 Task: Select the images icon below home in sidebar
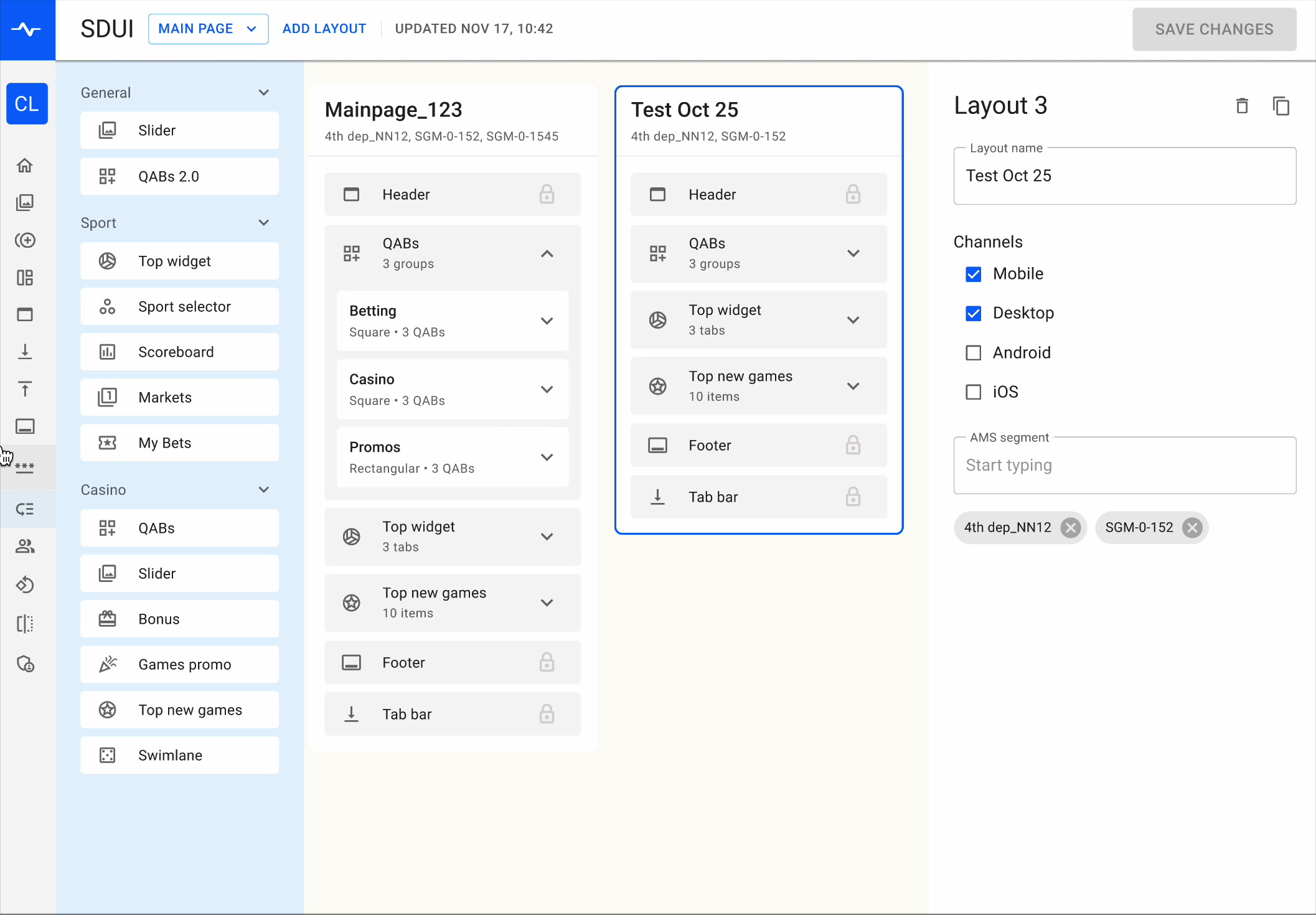pyautogui.click(x=25, y=202)
